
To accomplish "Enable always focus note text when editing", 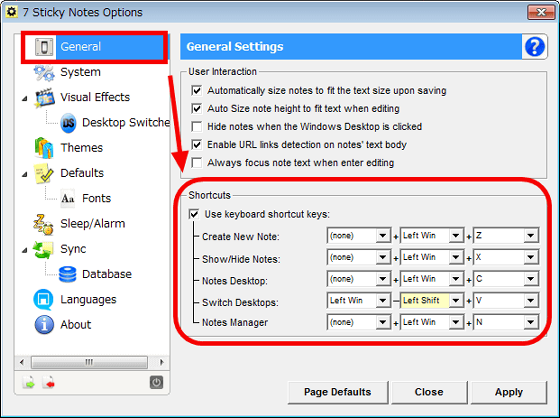I will click(x=196, y=163).
